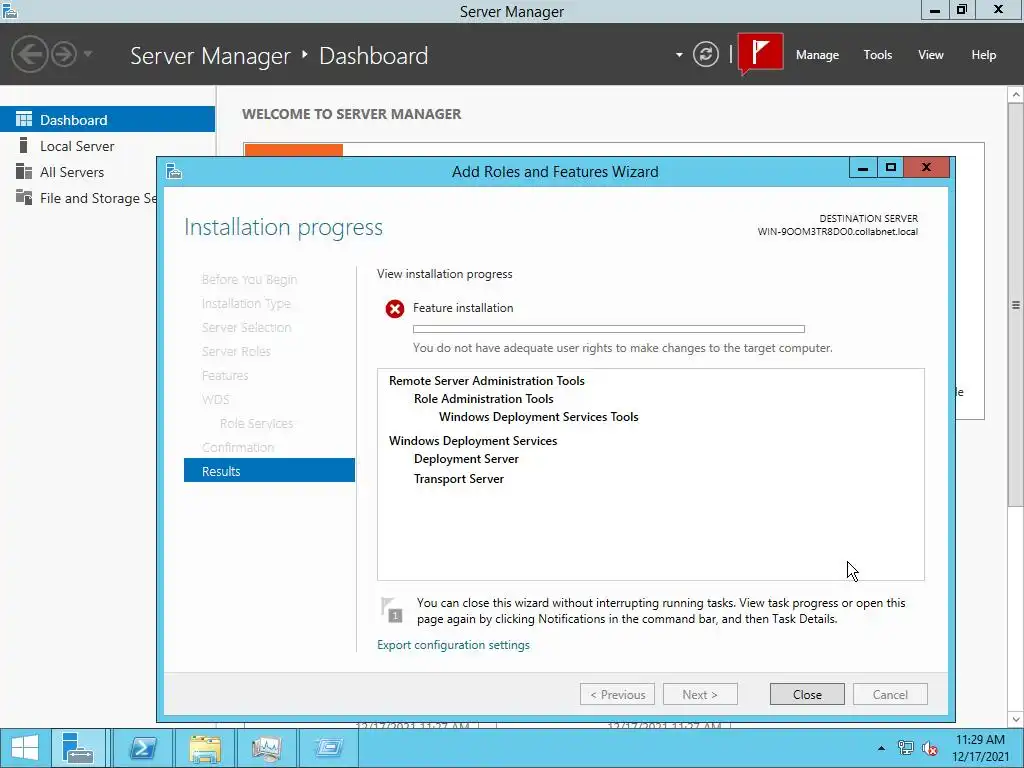
Task: Click the Server Roles wizard step
Action: pos(236,351)
